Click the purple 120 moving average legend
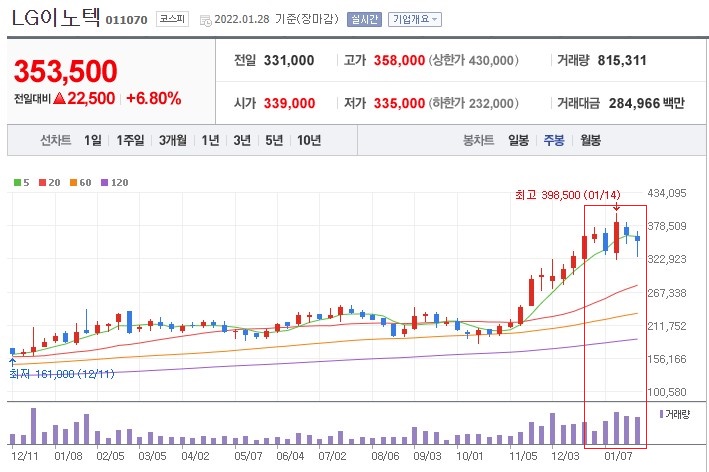The width and height of the screenshot is (709, 472). [114, 183]
